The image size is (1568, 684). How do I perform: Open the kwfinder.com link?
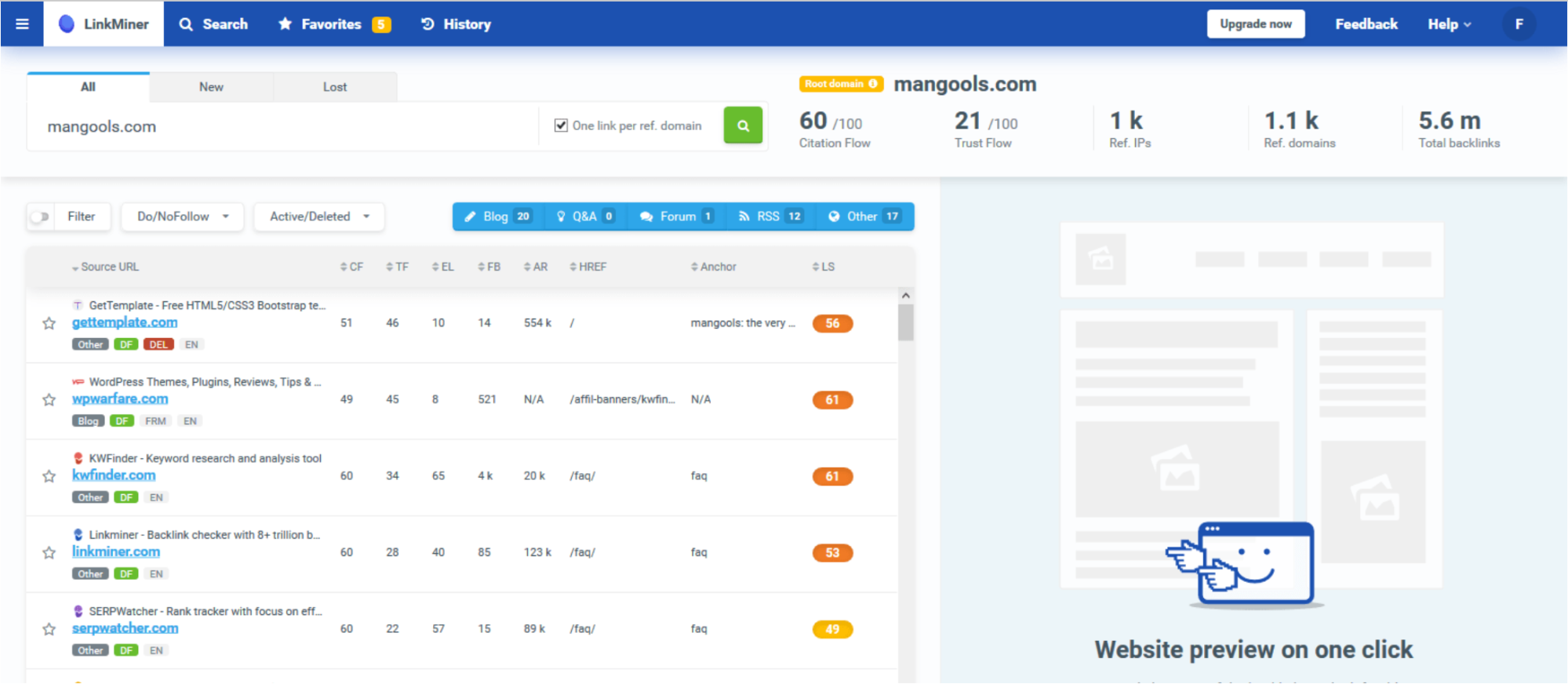click(114, 475)
